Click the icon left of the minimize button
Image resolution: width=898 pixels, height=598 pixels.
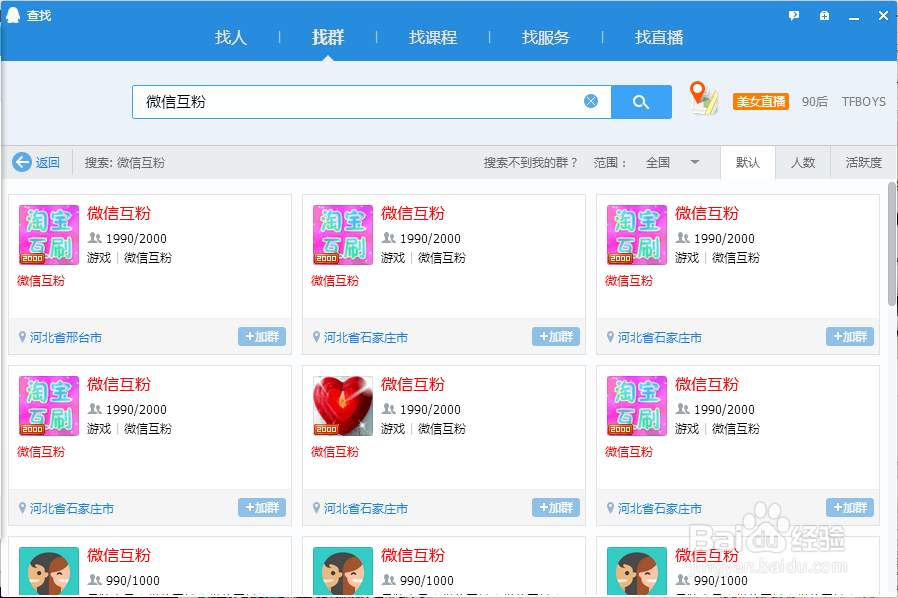(824, 15)
